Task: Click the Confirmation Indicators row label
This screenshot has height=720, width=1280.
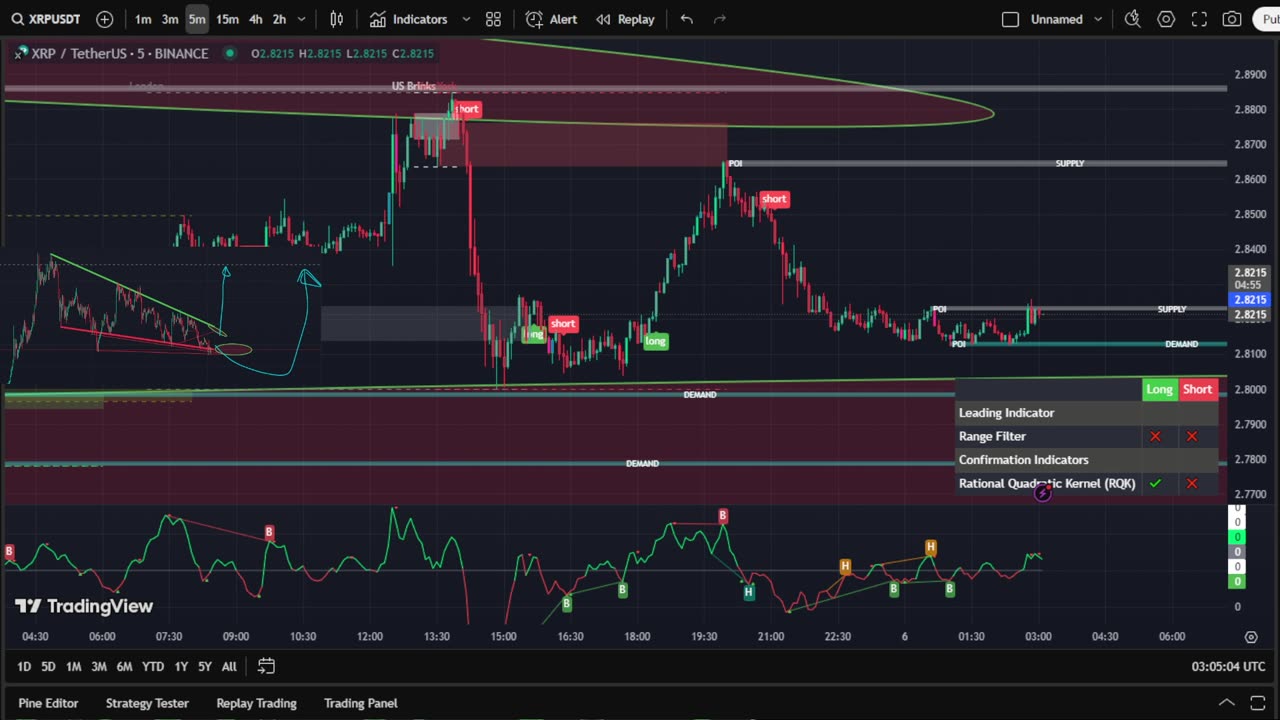Action: coord(1023,460)
